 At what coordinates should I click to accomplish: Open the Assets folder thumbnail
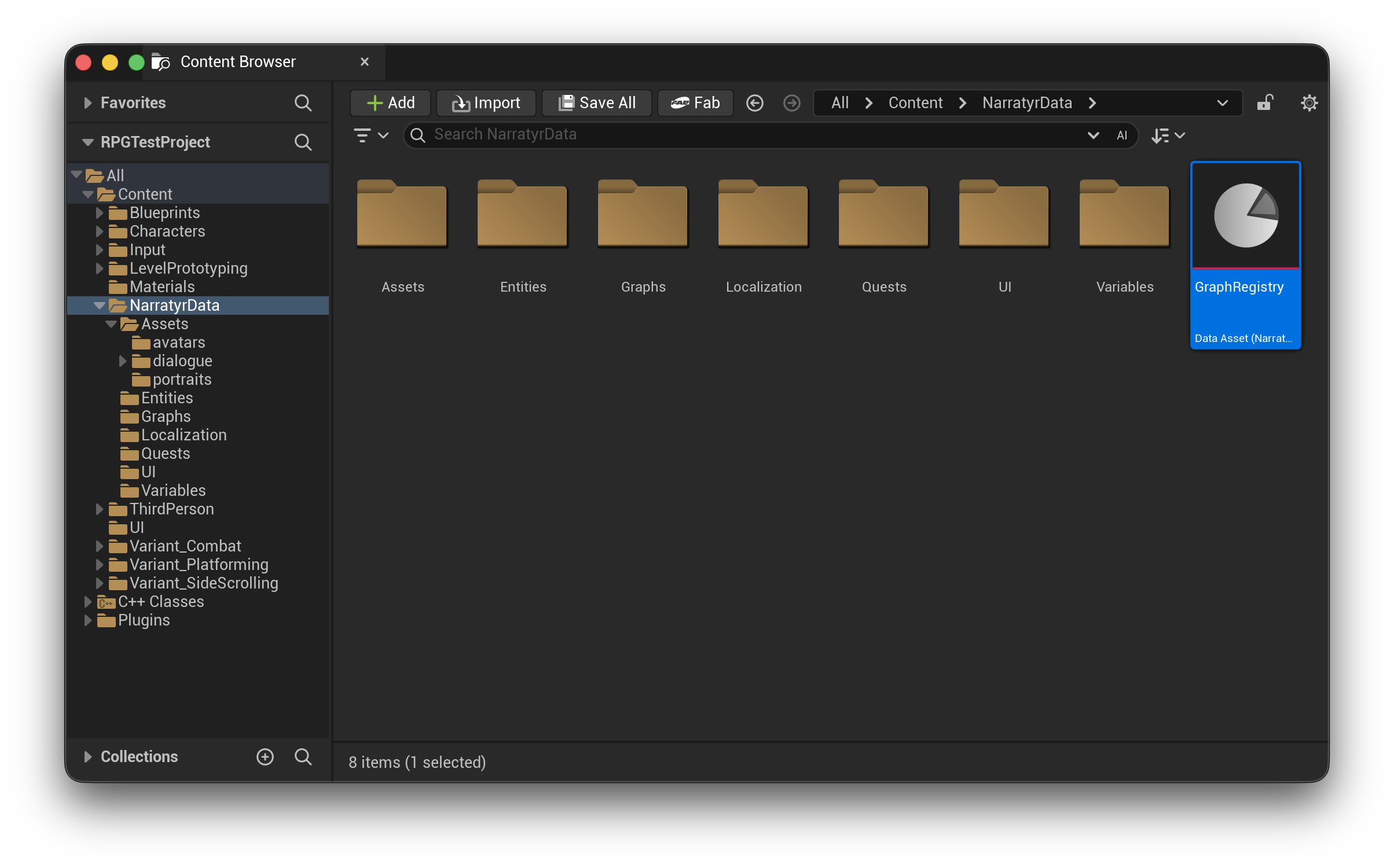click(402, 213)
